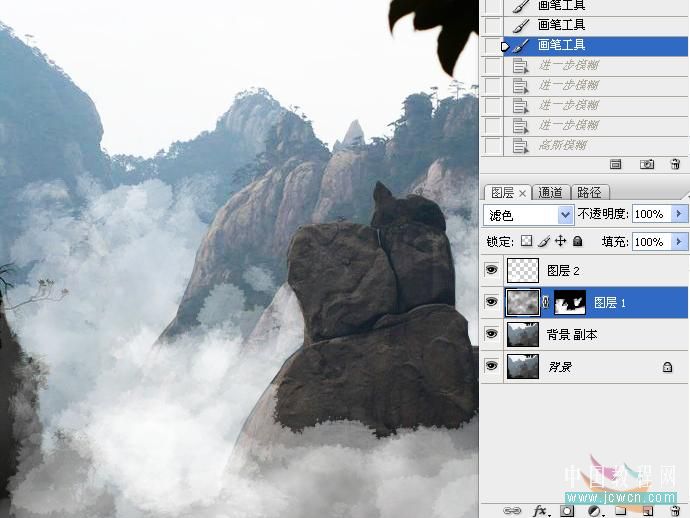Screen dimensions: 690x518
Task: Open the fx layer style menu
Action: 540,511
